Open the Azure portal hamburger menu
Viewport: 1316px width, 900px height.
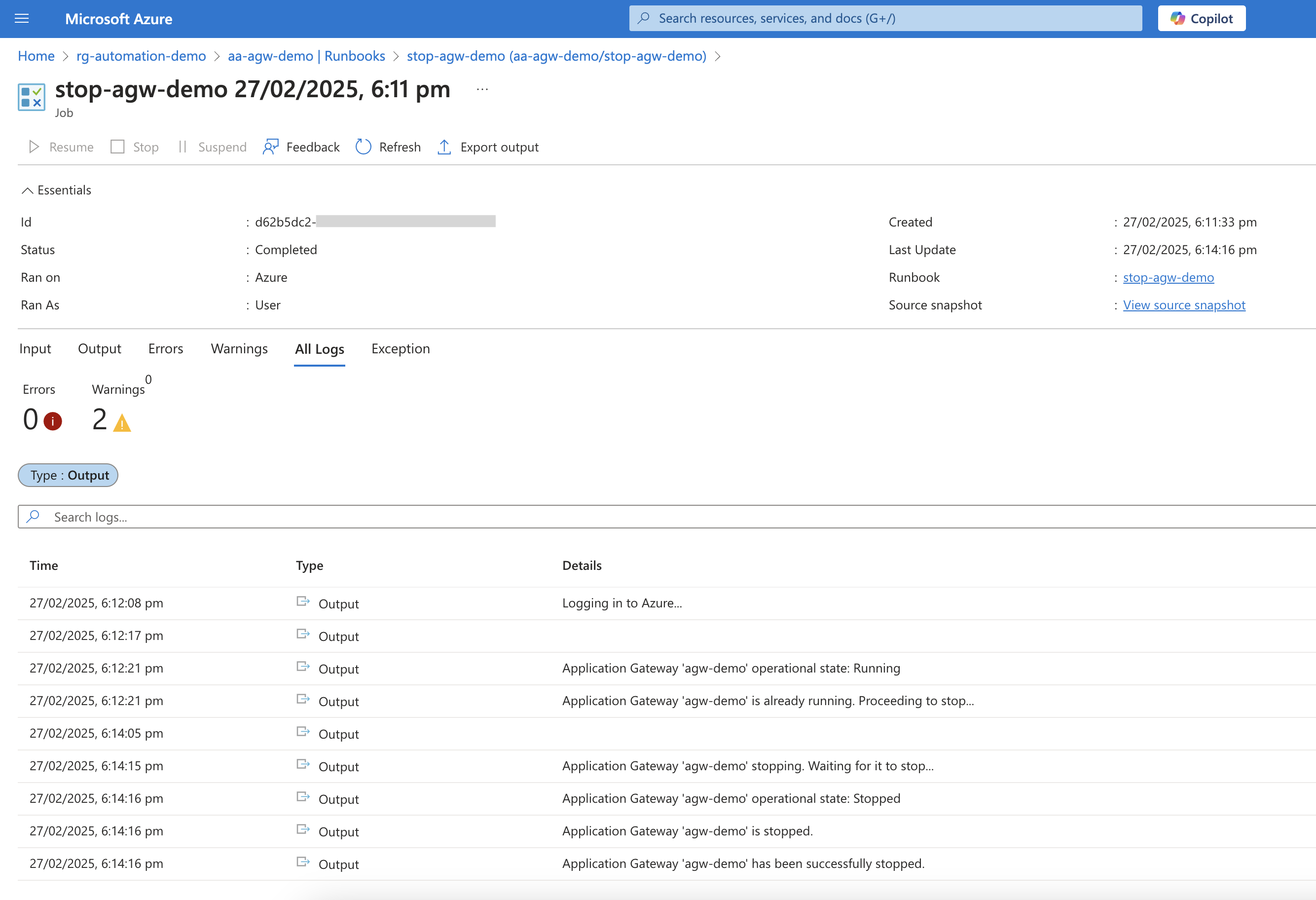pos(22,19)
